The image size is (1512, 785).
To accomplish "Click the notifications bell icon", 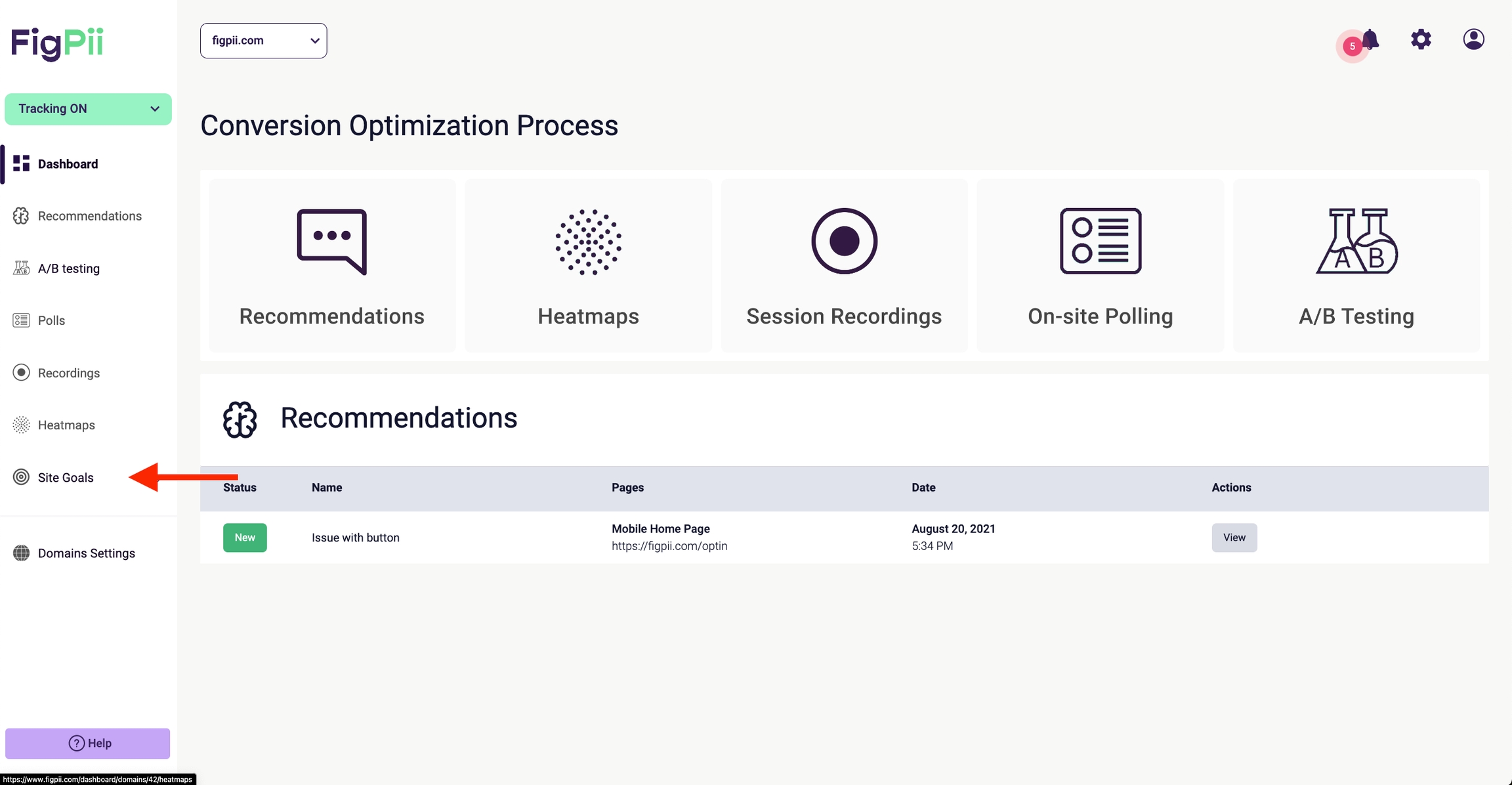I will click(1370, 40).
